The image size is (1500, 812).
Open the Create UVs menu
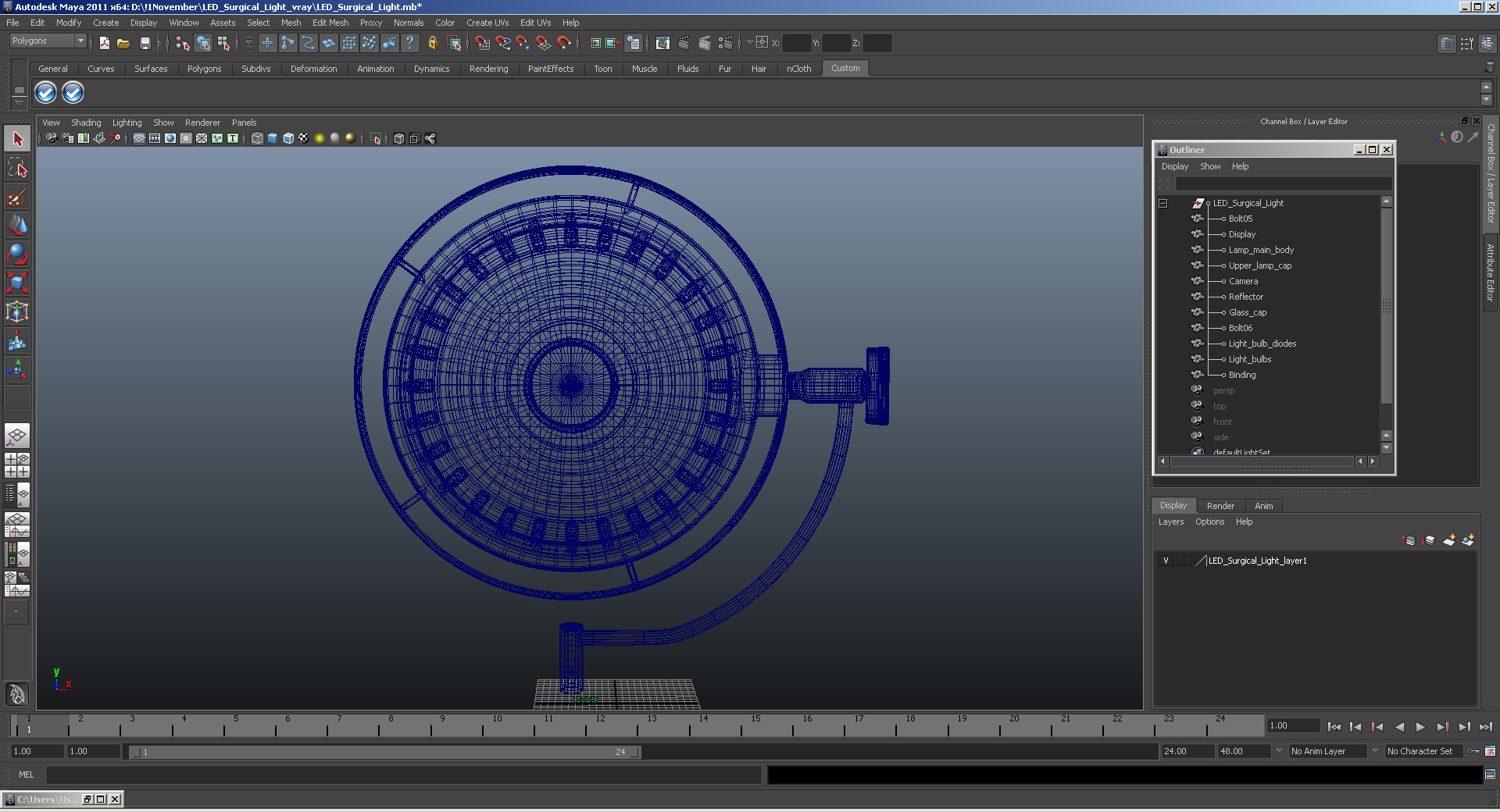(487, 23)
